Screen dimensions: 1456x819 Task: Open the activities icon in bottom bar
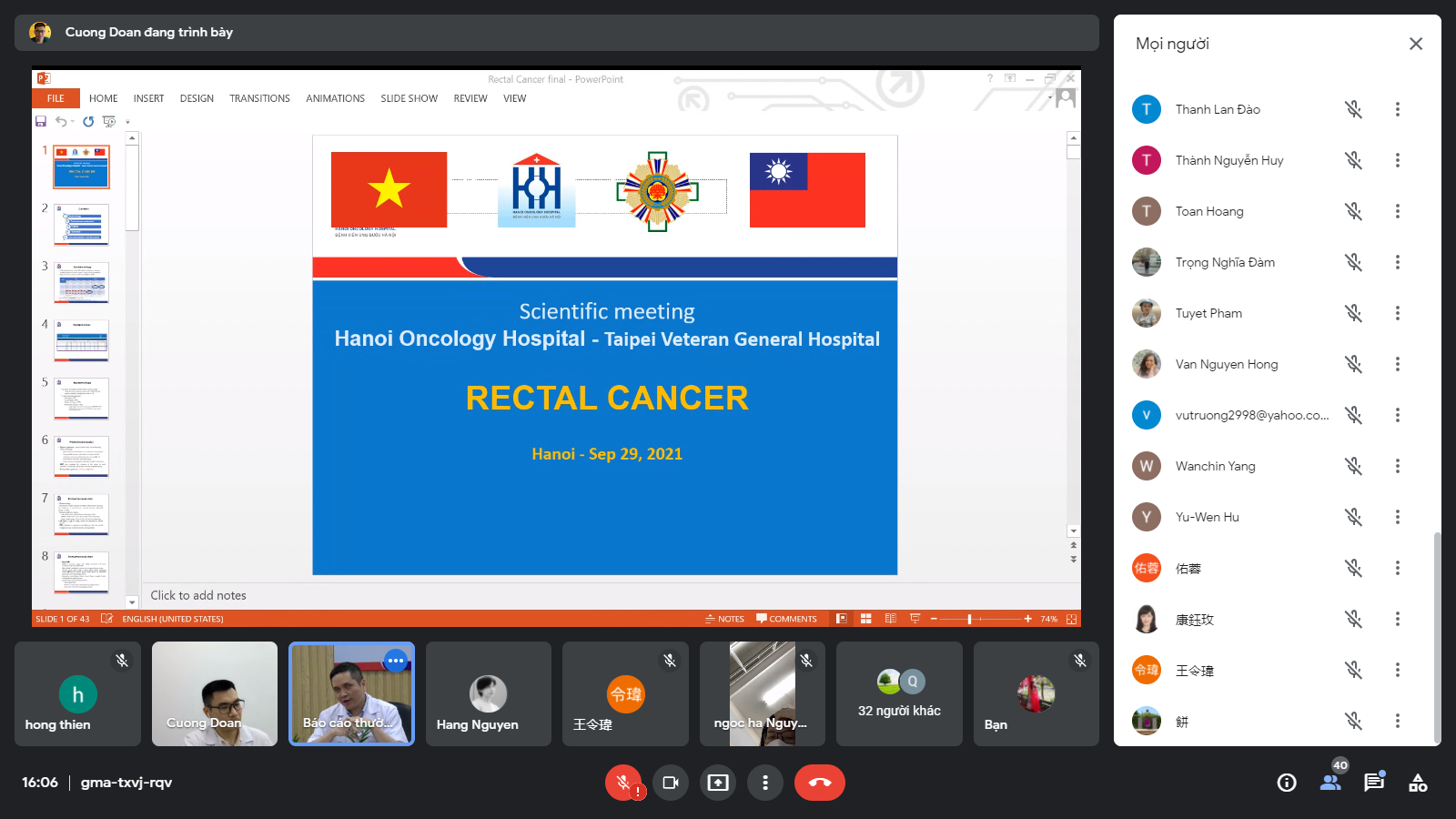1418,783
